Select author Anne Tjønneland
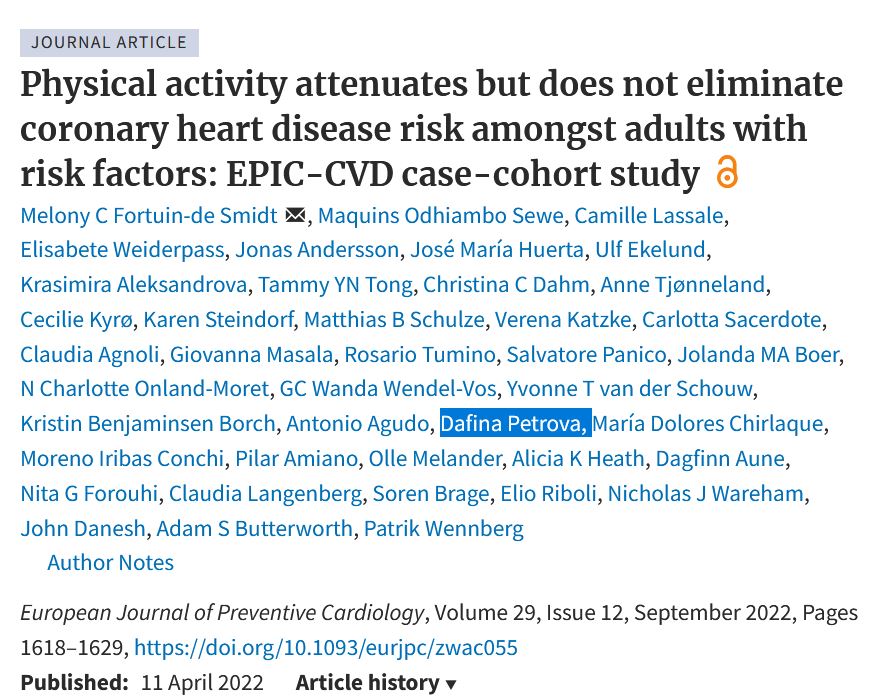The height and width of the screenshot is (696, 875). (x=682, y=285)
